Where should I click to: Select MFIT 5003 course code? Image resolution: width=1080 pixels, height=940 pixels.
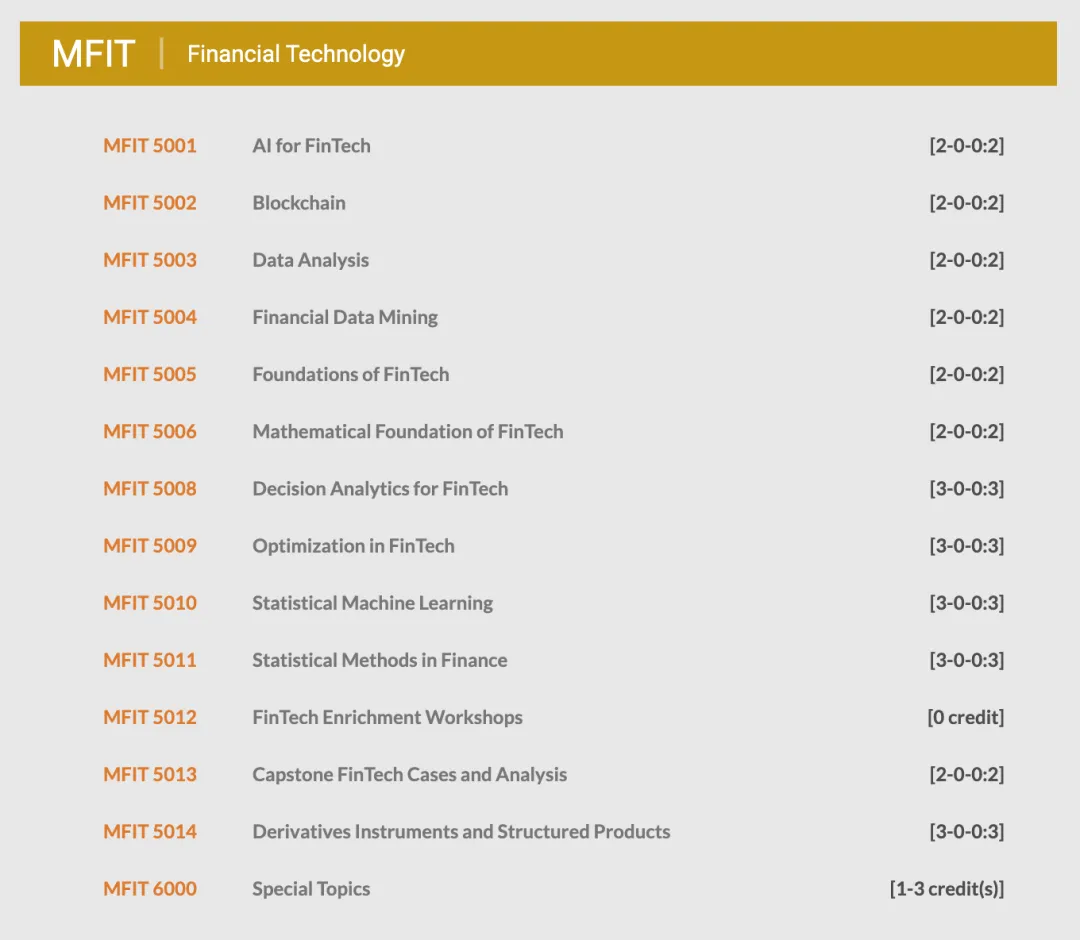pyautogui.click(x=149, y=260)
